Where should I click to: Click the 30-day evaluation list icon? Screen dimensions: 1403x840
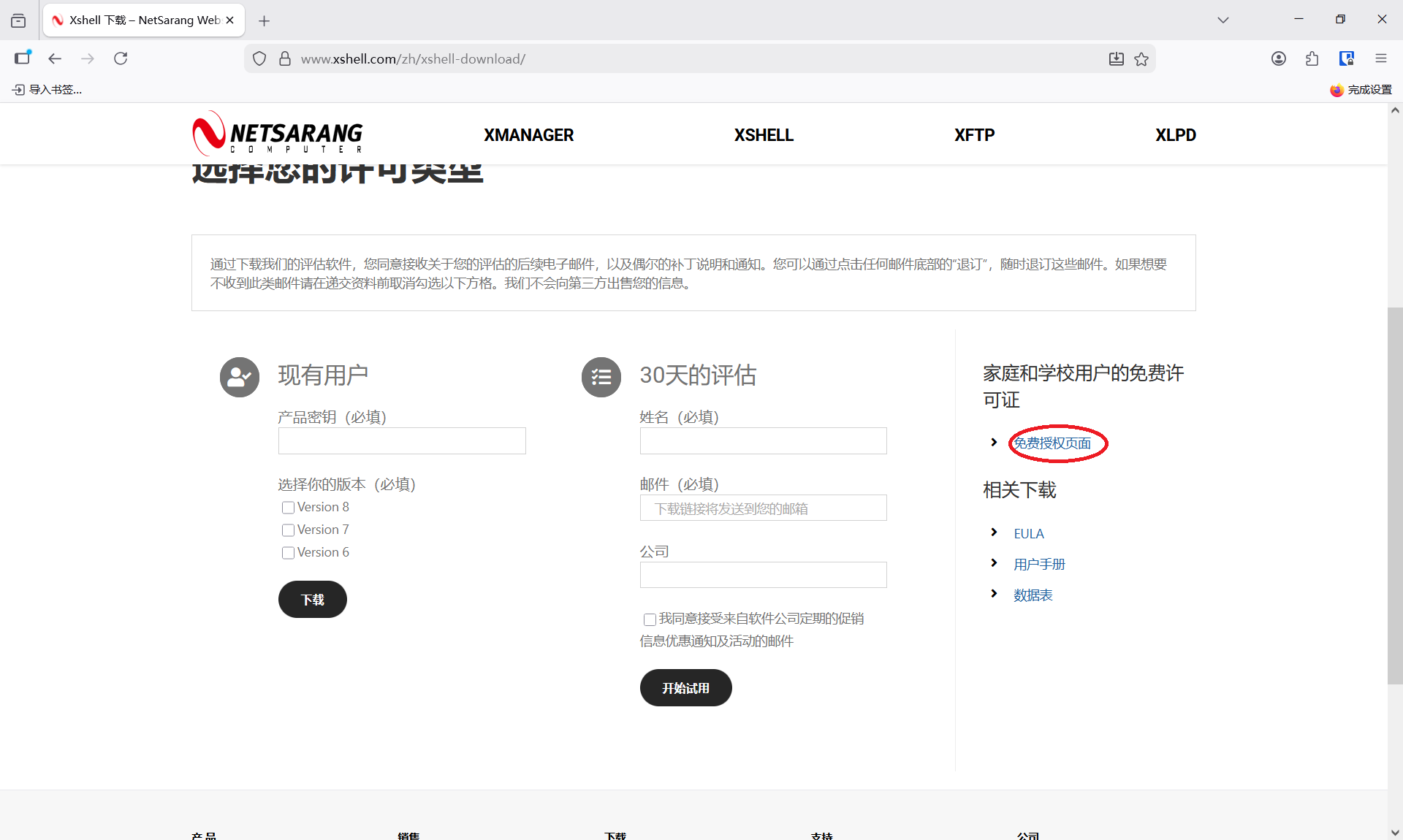(x=601, y=377)
